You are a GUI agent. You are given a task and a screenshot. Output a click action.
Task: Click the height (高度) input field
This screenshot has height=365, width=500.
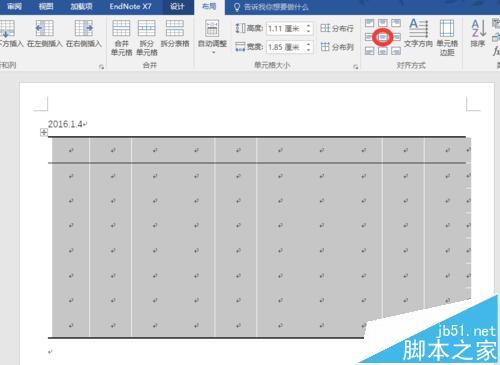tap(286, 28)
